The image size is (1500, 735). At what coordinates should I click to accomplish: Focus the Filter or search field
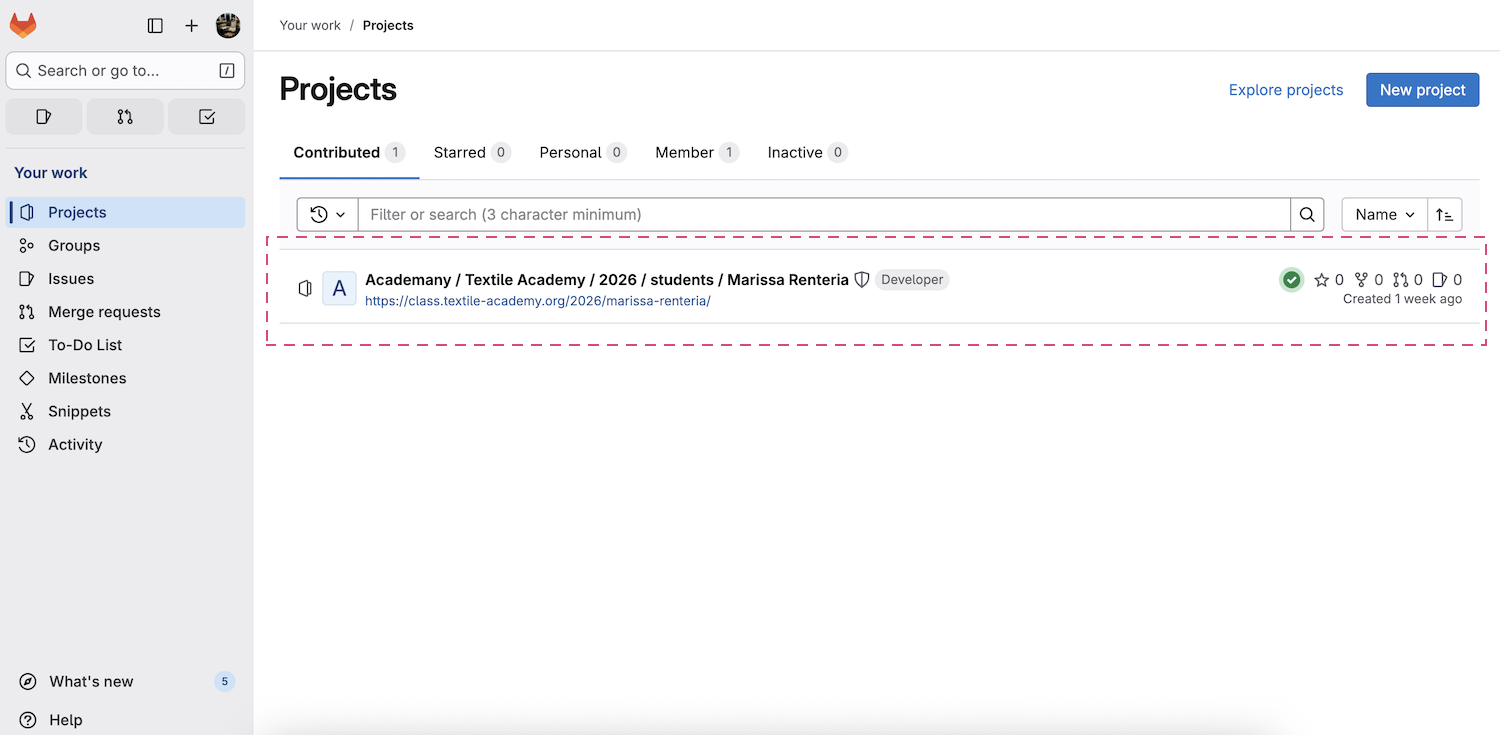pyautogui.click(x=823, y=215)
